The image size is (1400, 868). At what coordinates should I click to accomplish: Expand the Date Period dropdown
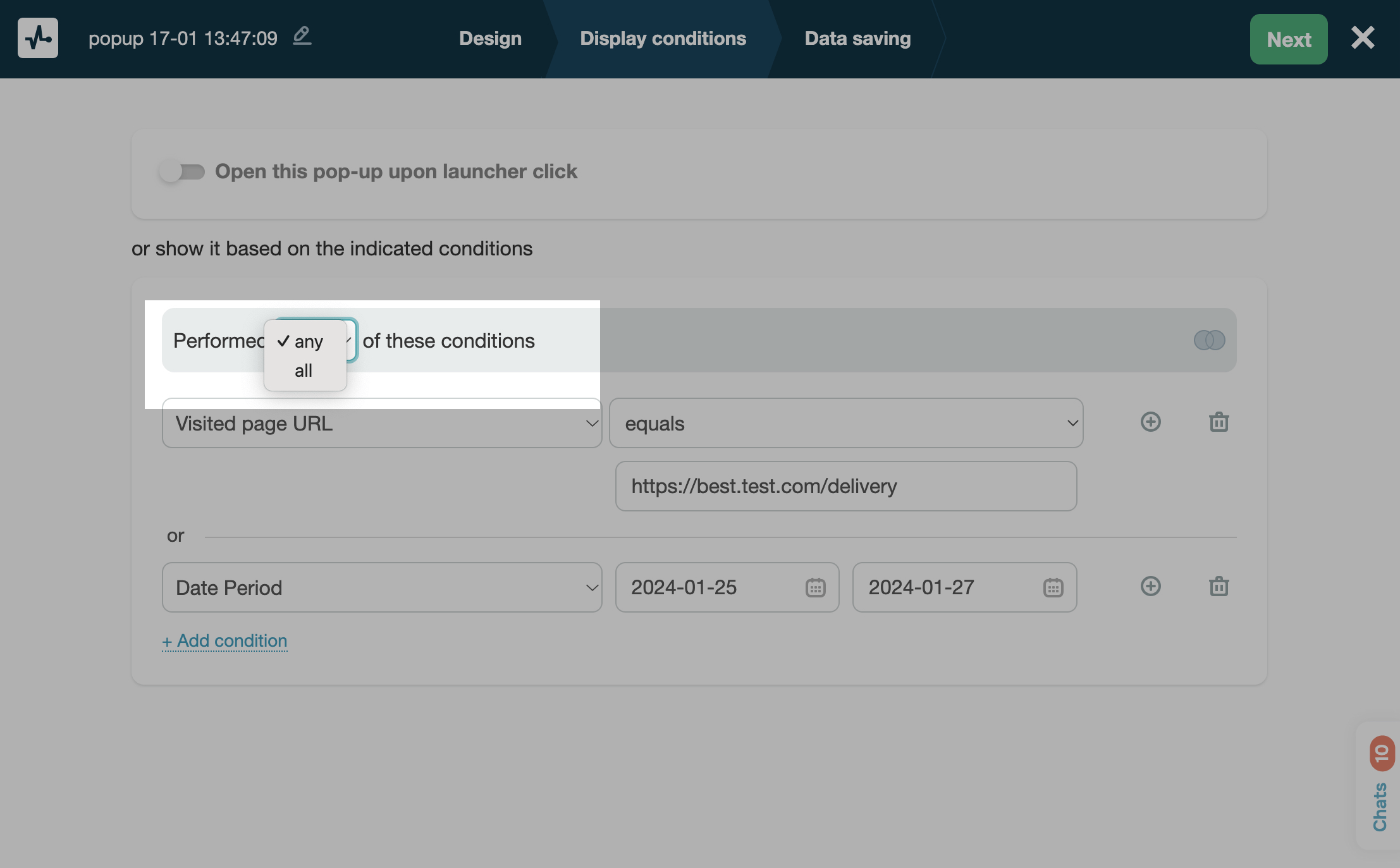[x=381, y=587]
